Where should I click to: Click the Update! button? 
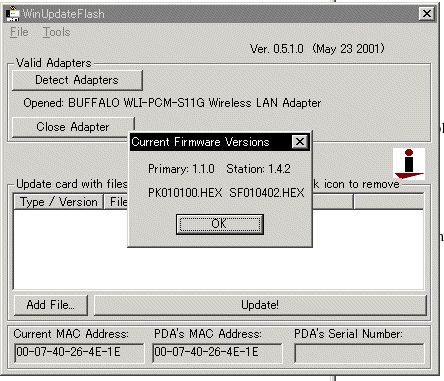[260, 305]
